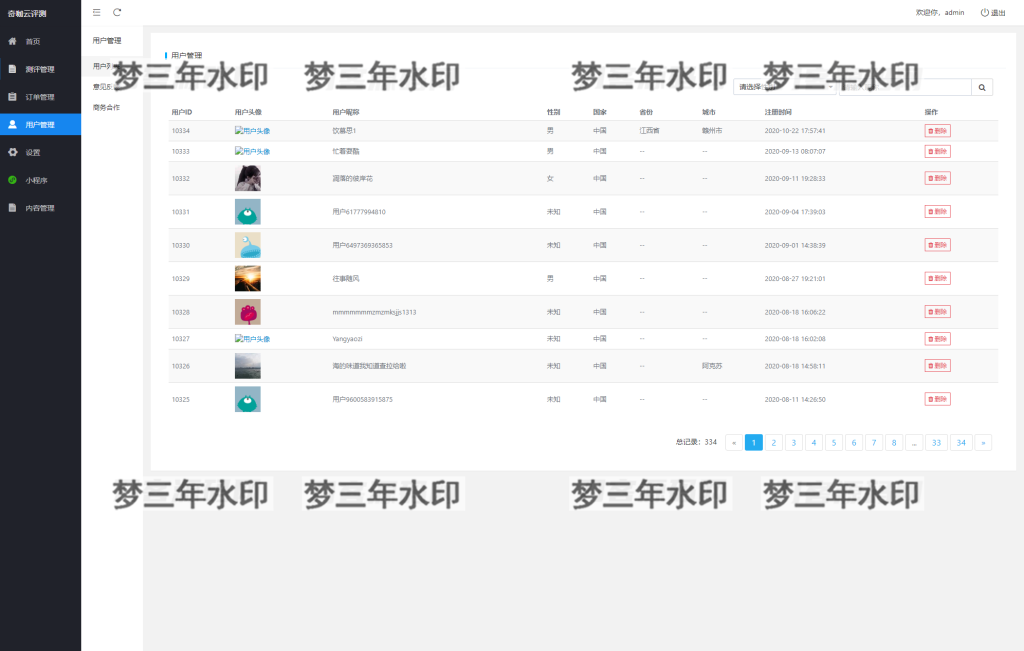The width and height of the screenshot is (1024, 651).
Task: Open 设置 via the gear icon
Action: [12, 152]
